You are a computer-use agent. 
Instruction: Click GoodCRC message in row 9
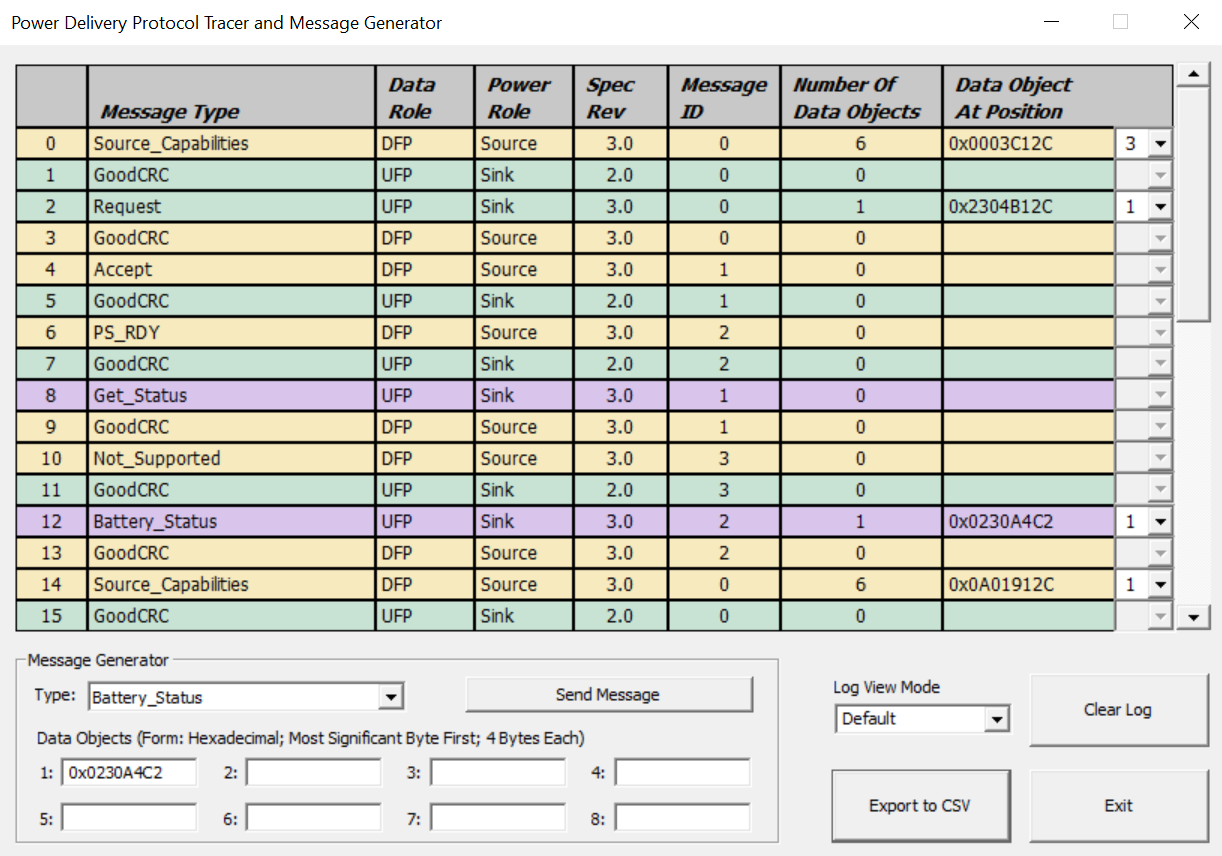tap(232, 427)
